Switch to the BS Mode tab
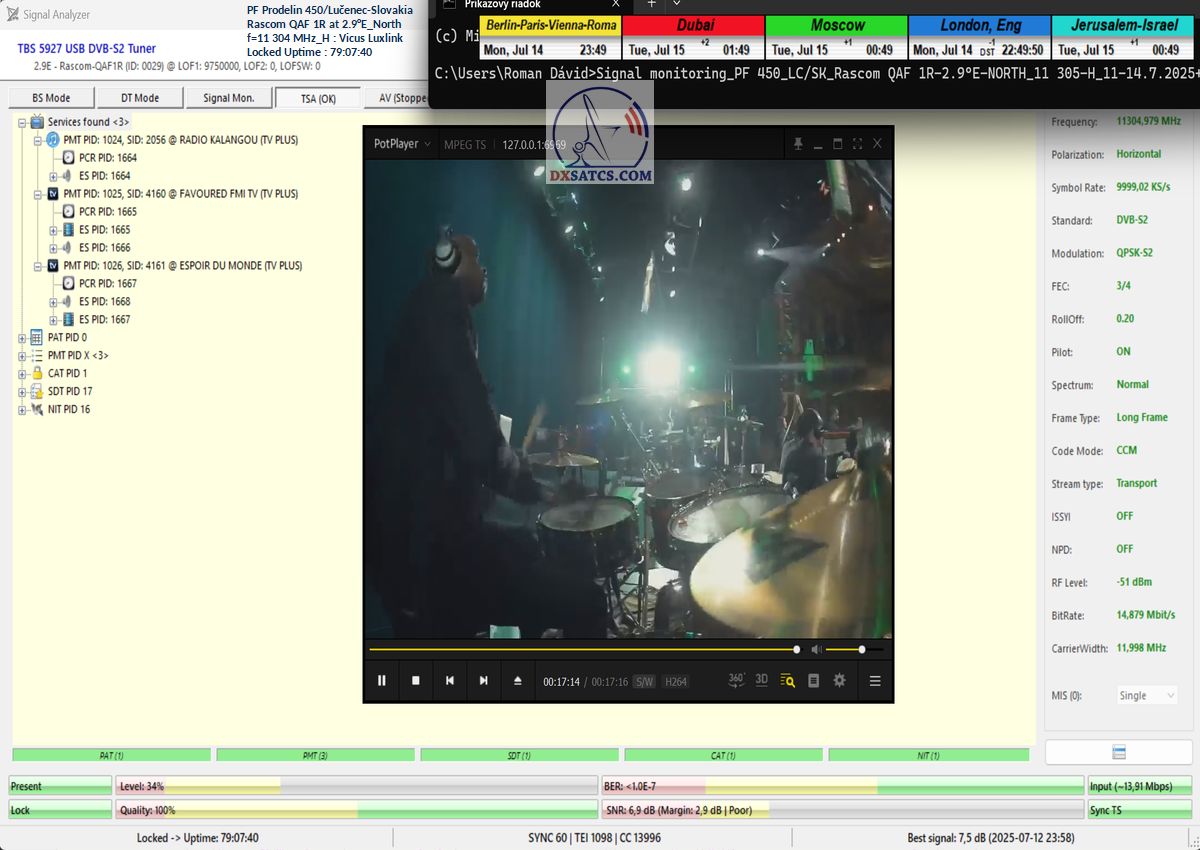The width and height of the screenshot is (1200, 850). pos(52,98)
